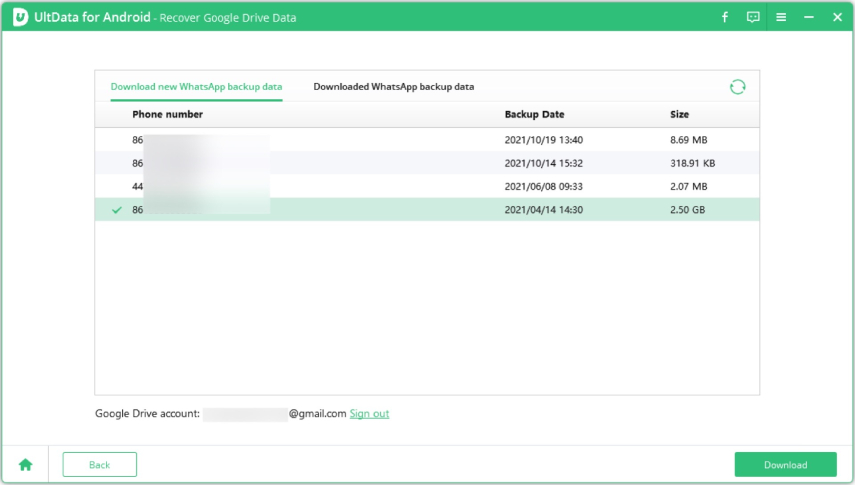Viewport: 855px width, 485px height.
Task: Go to home screen via house icon
Action: pyautogui.click(x=25, y=464)
